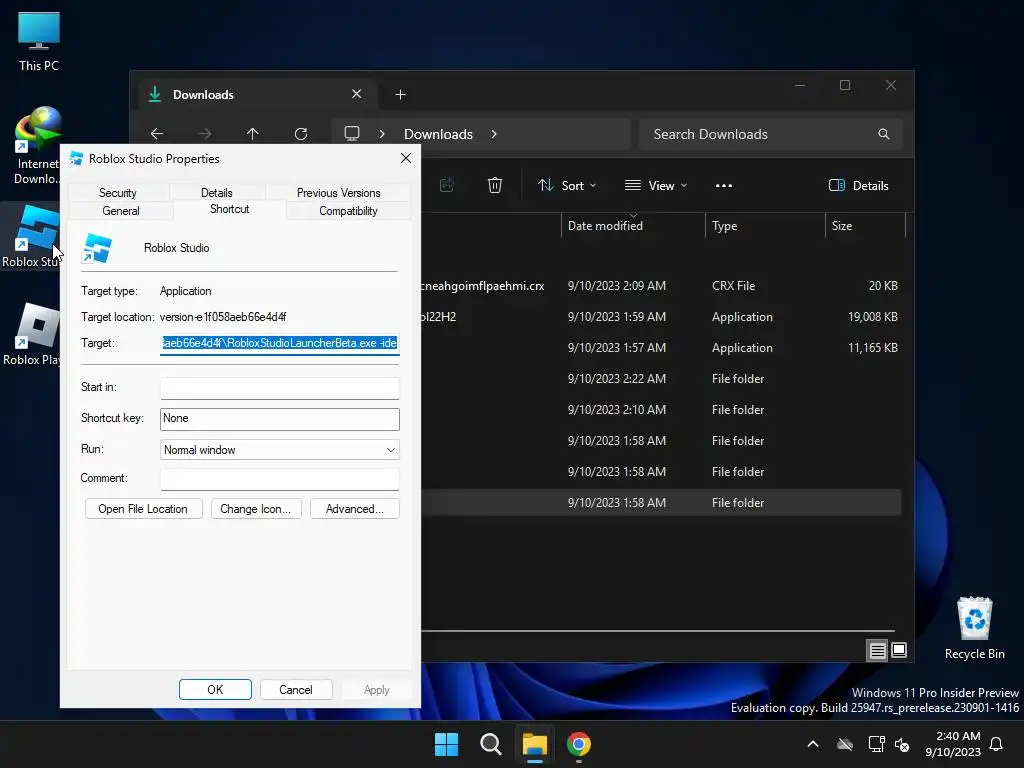Select Internet Download Manager desktop shortcut
The image size is (1024, 768).
point(37,145)
